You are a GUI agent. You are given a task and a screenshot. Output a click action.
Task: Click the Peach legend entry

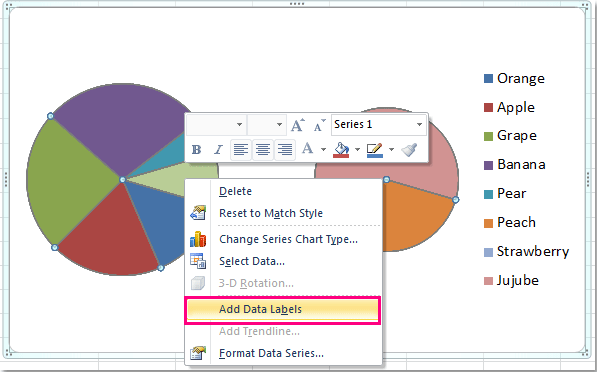pyautogui.click(x=509, y=223)
